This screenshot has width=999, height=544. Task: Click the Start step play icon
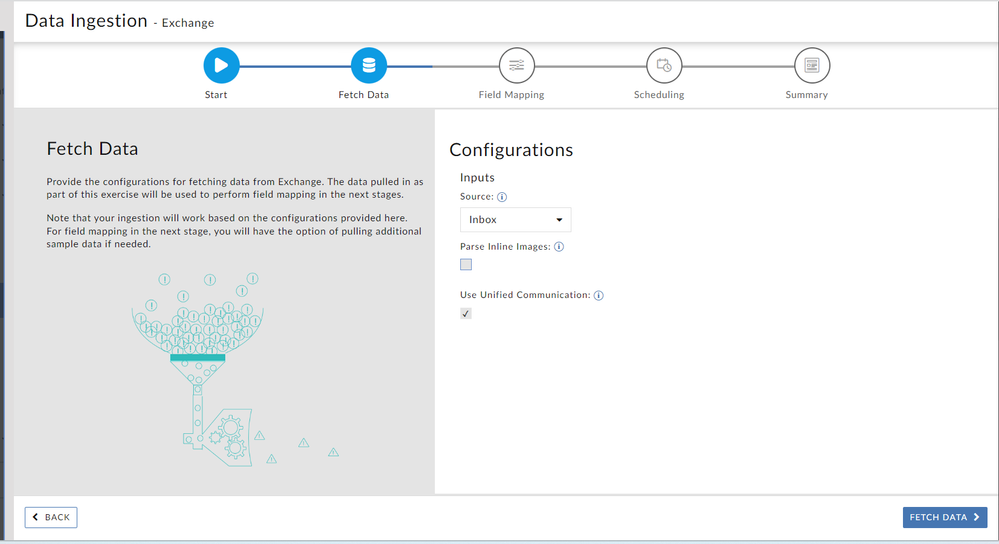click(221, 66)
